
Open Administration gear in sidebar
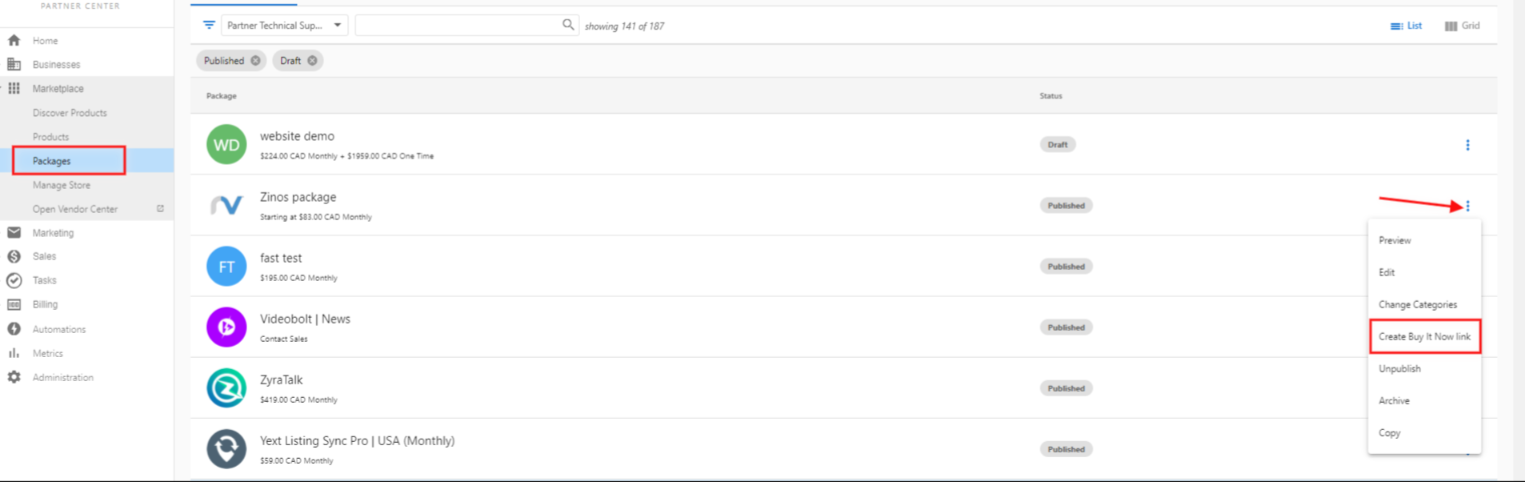click(x=14, y=377)
